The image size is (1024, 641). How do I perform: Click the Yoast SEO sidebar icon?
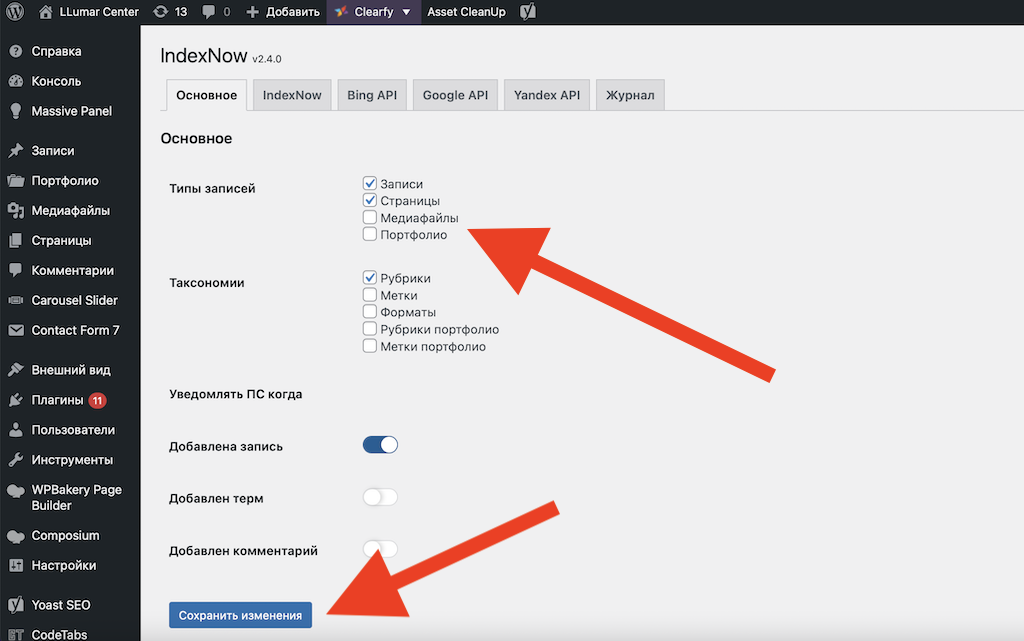tap(16, 605)
